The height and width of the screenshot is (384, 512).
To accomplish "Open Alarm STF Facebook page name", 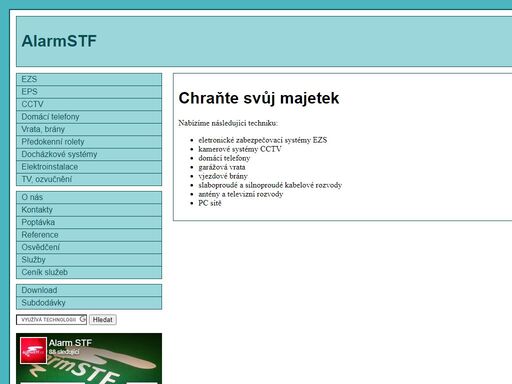I will [x=70, y=343].
